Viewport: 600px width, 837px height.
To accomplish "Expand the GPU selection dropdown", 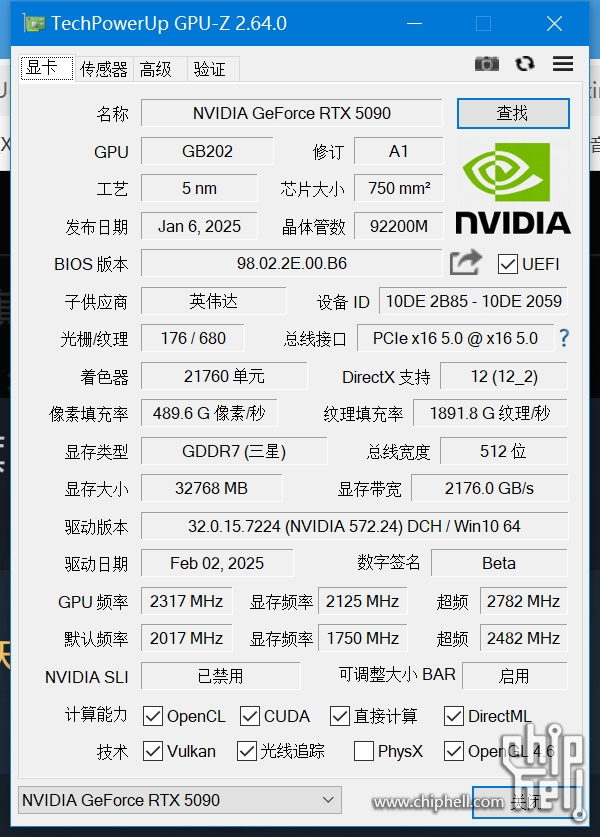I will click(x=180, y=800).
